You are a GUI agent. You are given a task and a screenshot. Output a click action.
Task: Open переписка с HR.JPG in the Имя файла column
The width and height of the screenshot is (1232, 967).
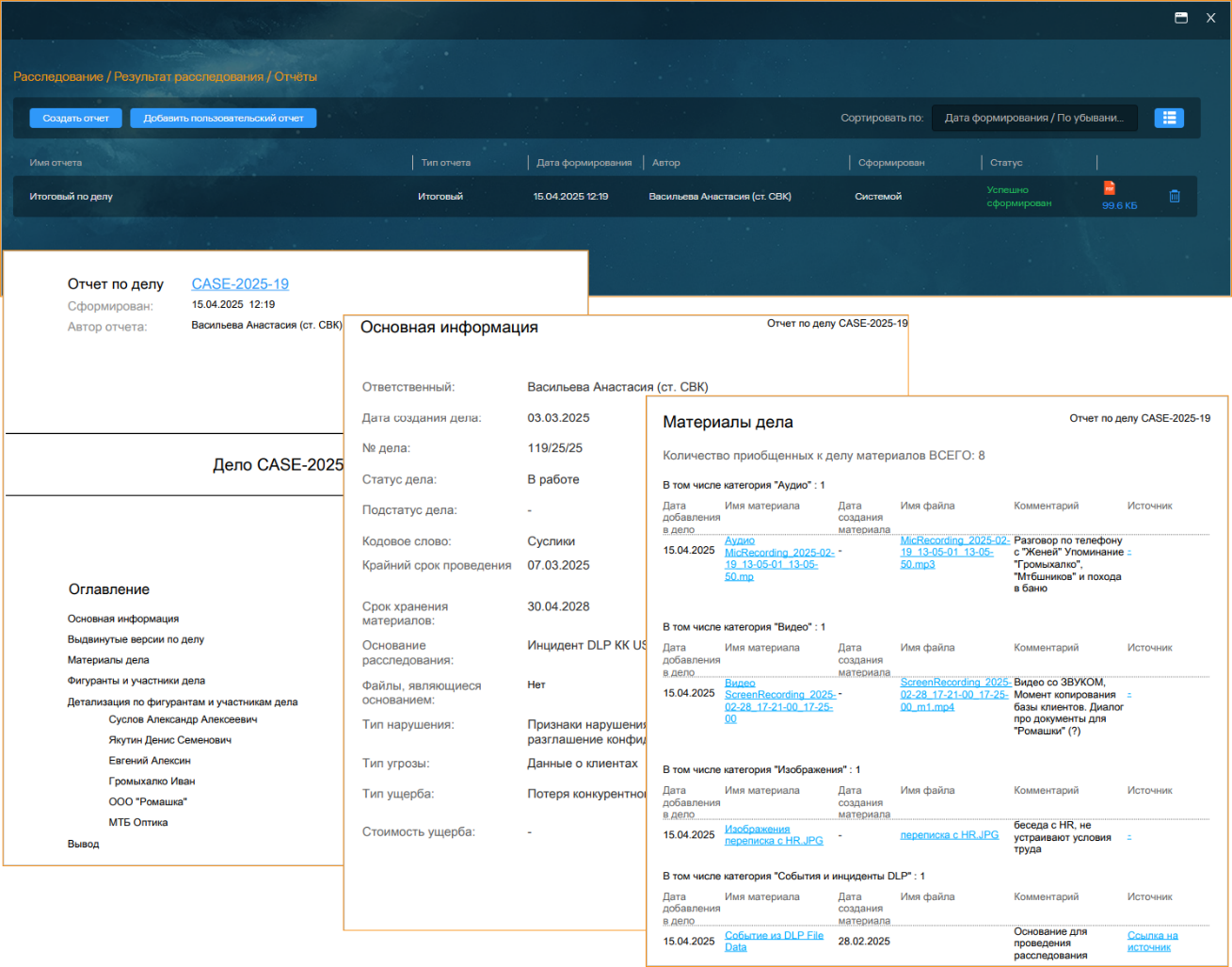(950, 835)
